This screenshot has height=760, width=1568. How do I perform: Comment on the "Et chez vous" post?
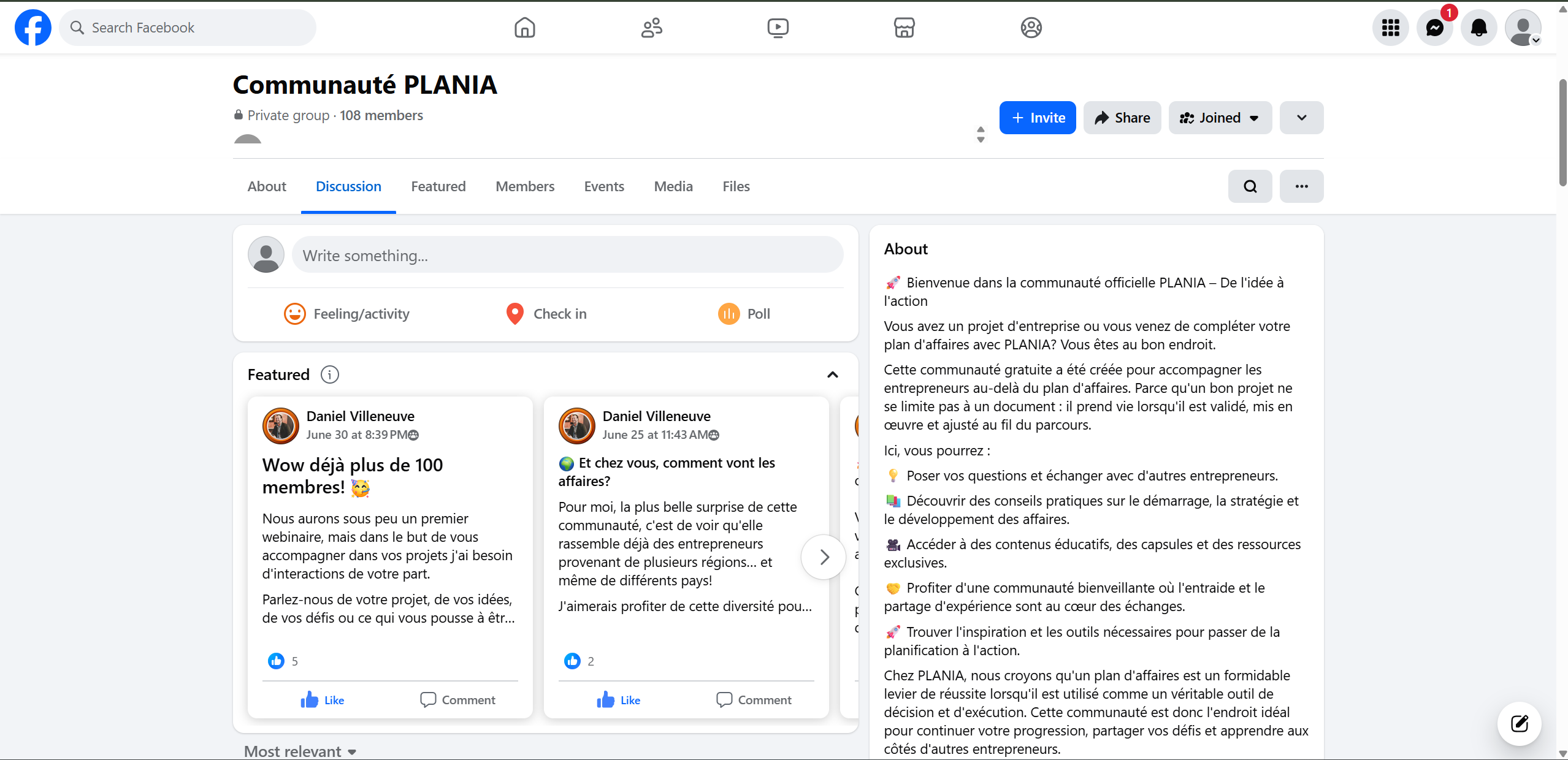[x=754, y=700]
